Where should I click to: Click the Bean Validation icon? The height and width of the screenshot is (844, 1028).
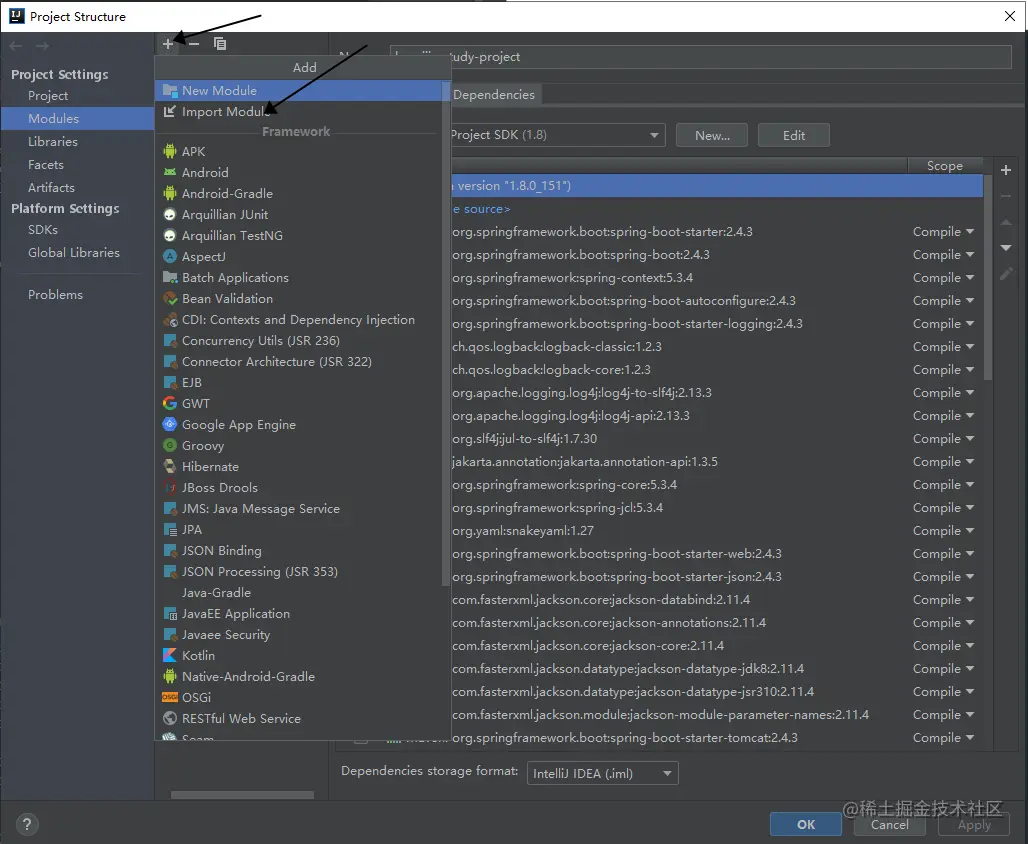(170, 298)
